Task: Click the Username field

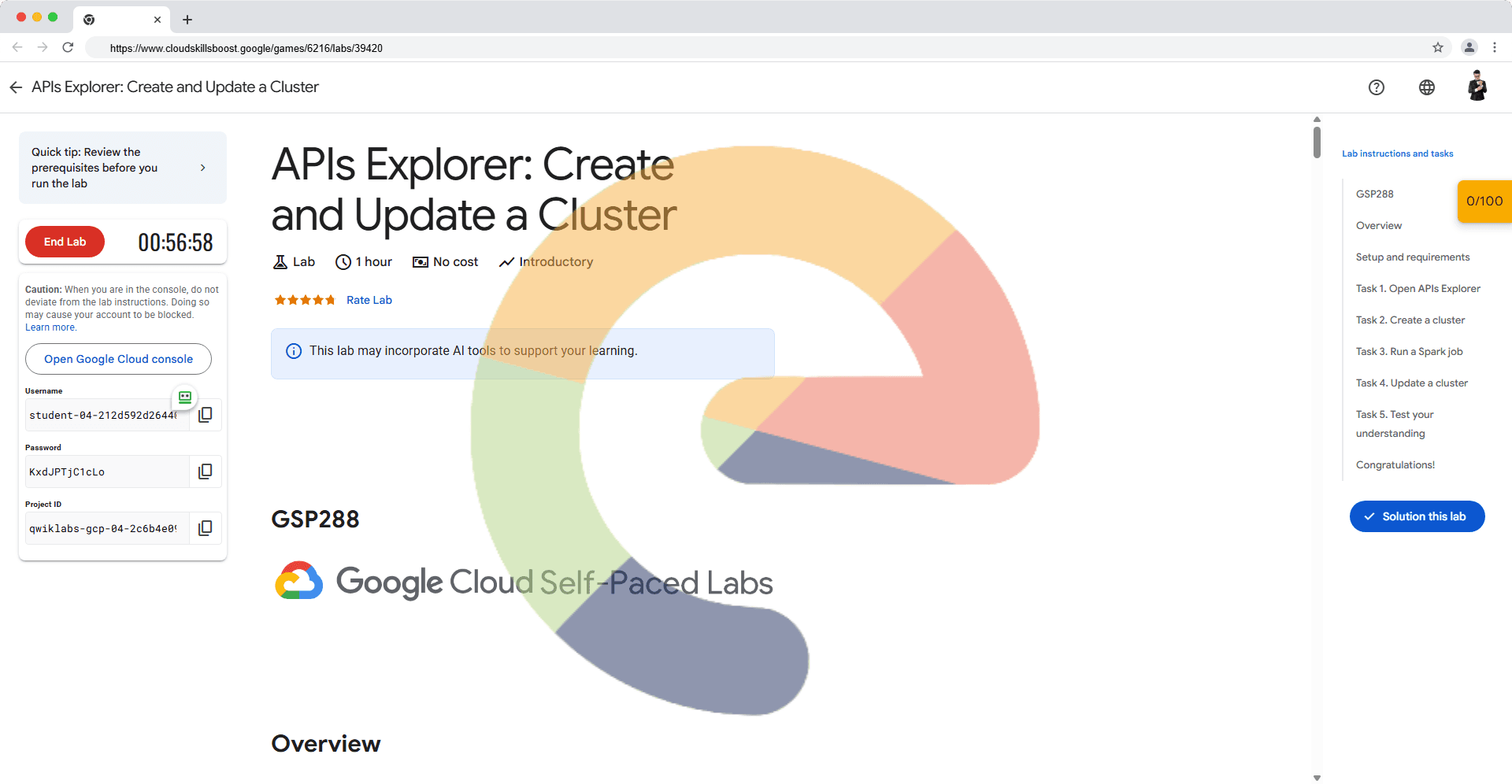Action: click(x=108, y=415)
